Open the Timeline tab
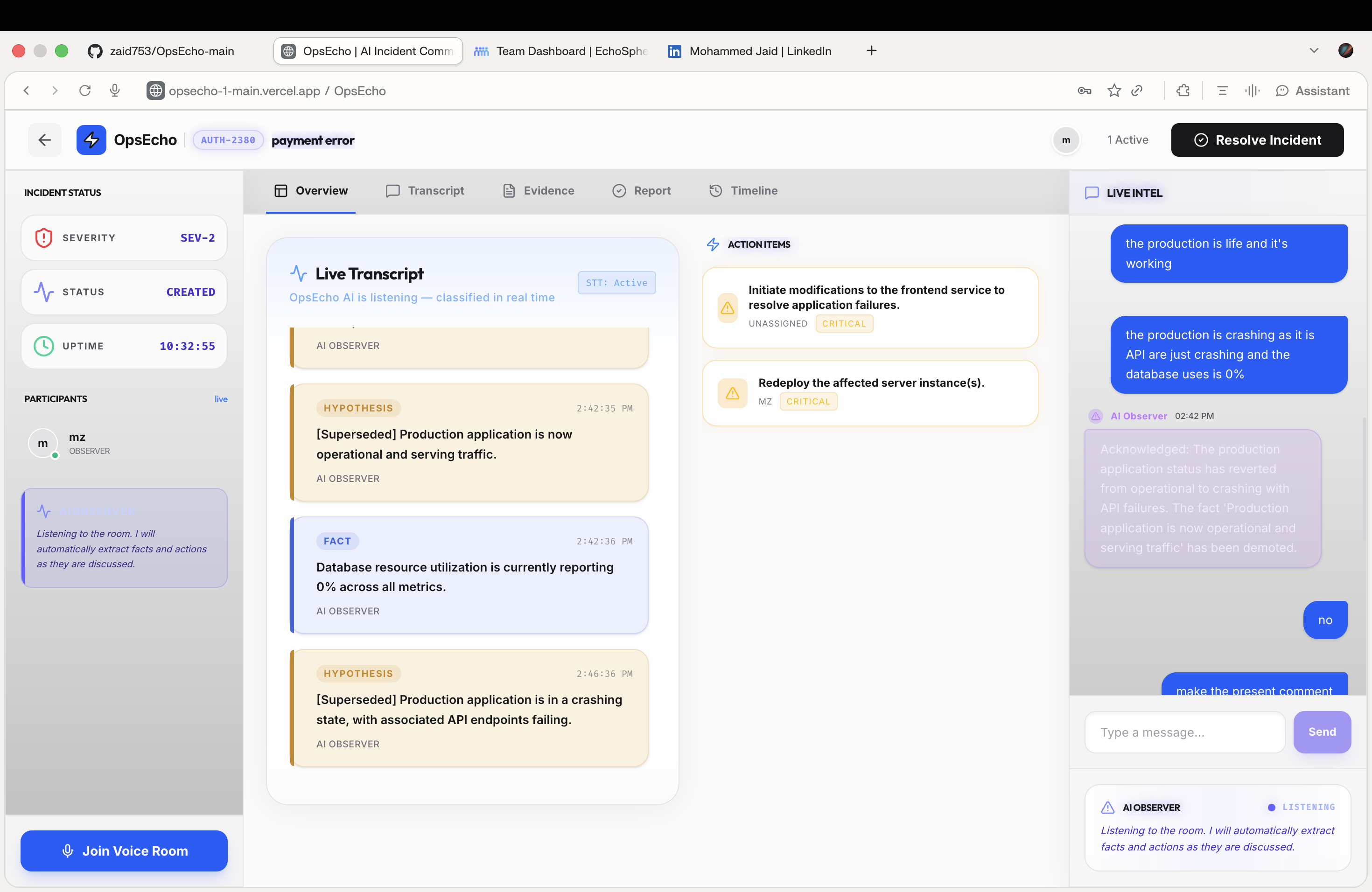 click(x=742, y=191)
